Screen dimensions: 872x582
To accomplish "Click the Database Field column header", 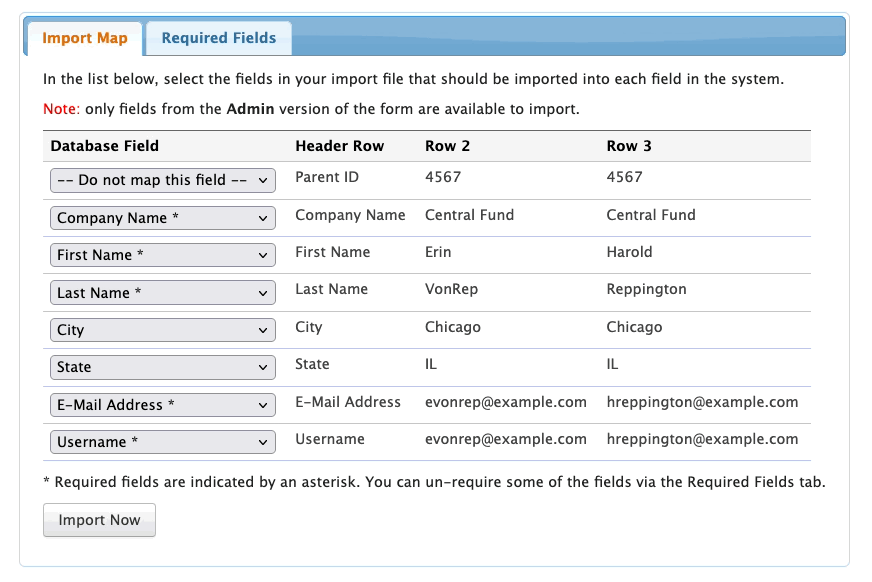I will tap(104, 146).
